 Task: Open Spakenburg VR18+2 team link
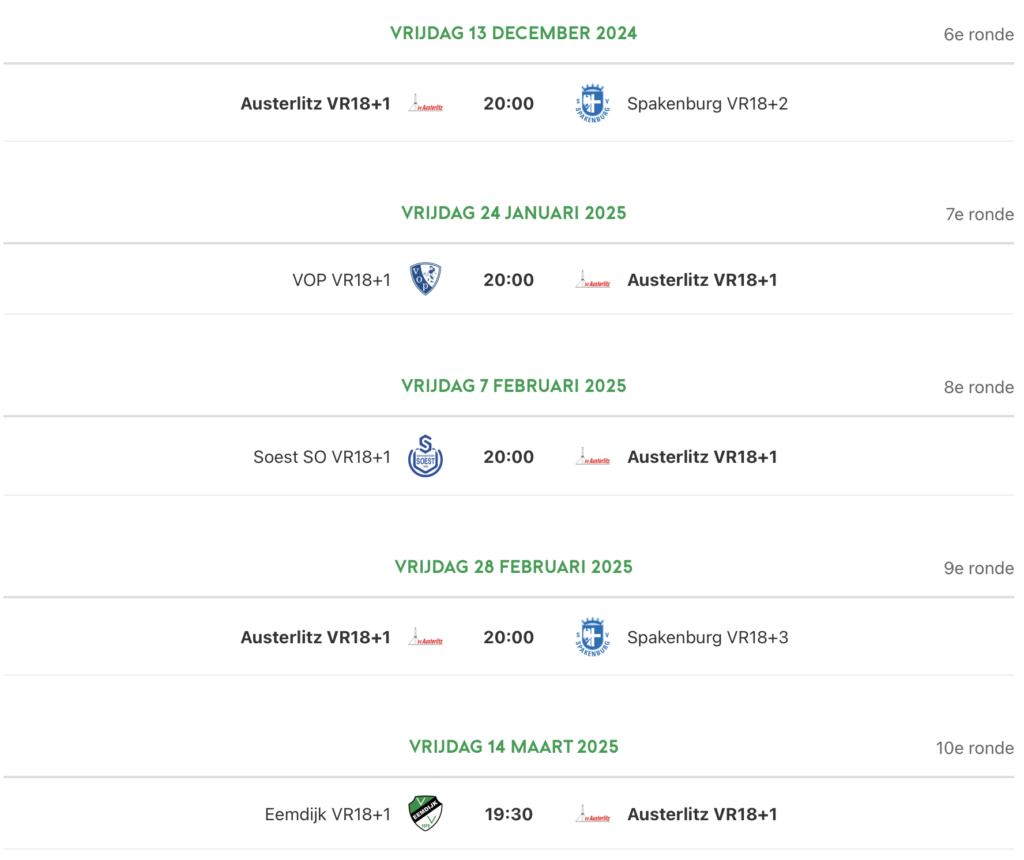coord(707,103)
